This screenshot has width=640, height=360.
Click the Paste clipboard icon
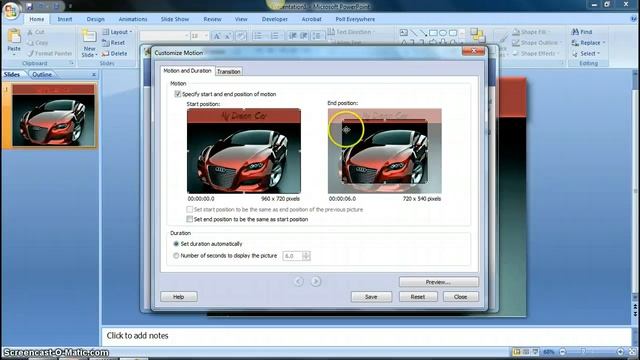14,37
